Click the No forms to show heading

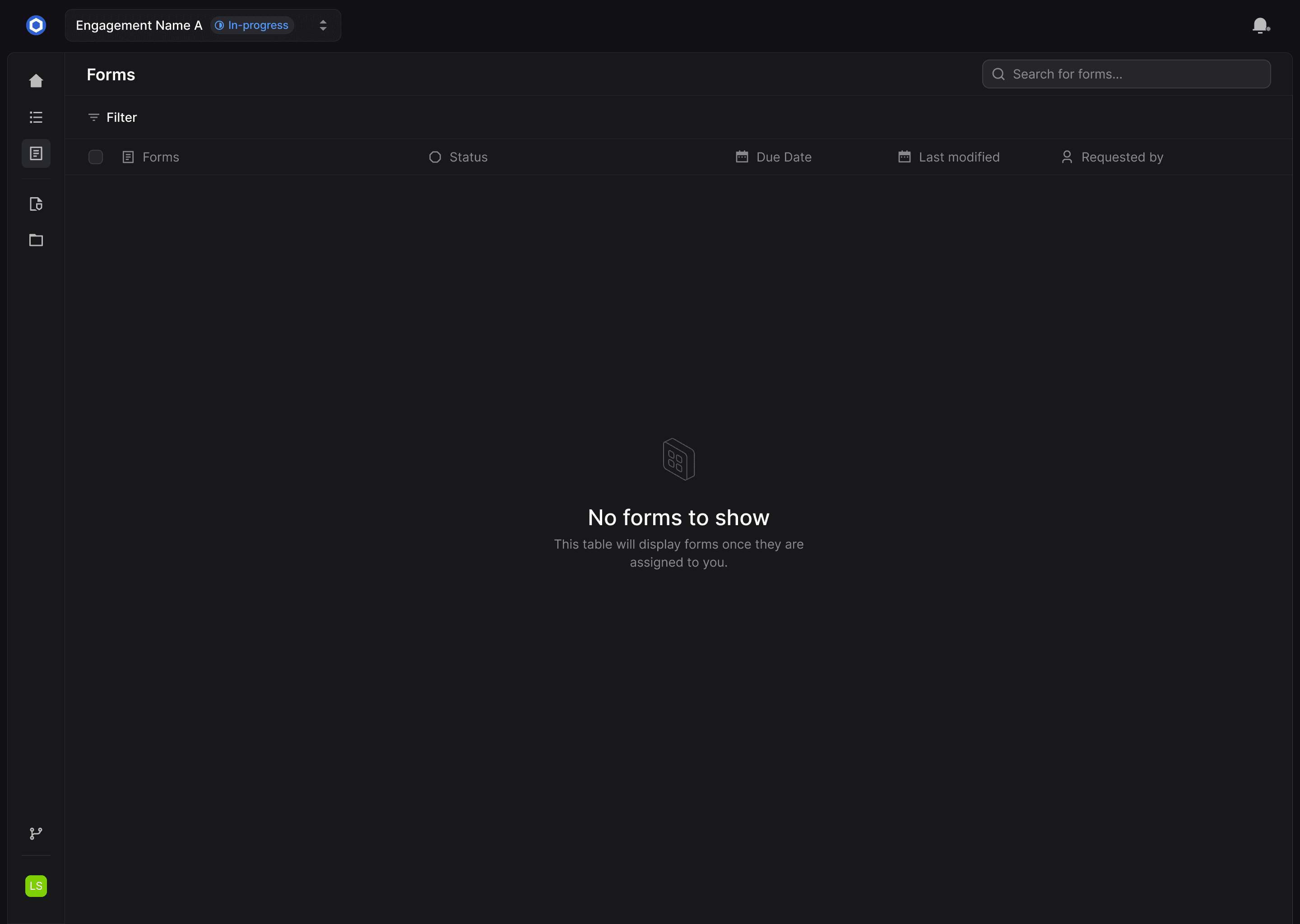tap(678, 518)
